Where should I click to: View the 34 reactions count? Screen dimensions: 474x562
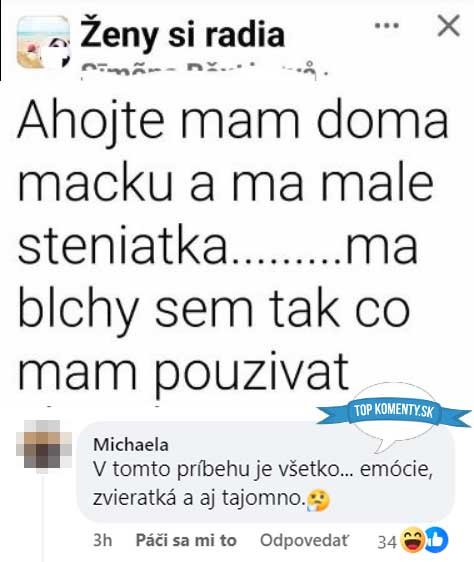pyautogui.click(x=387, y=542)
